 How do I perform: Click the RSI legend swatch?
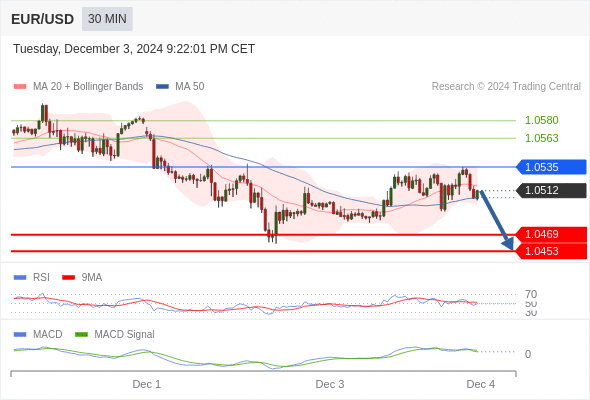point(20,278)
